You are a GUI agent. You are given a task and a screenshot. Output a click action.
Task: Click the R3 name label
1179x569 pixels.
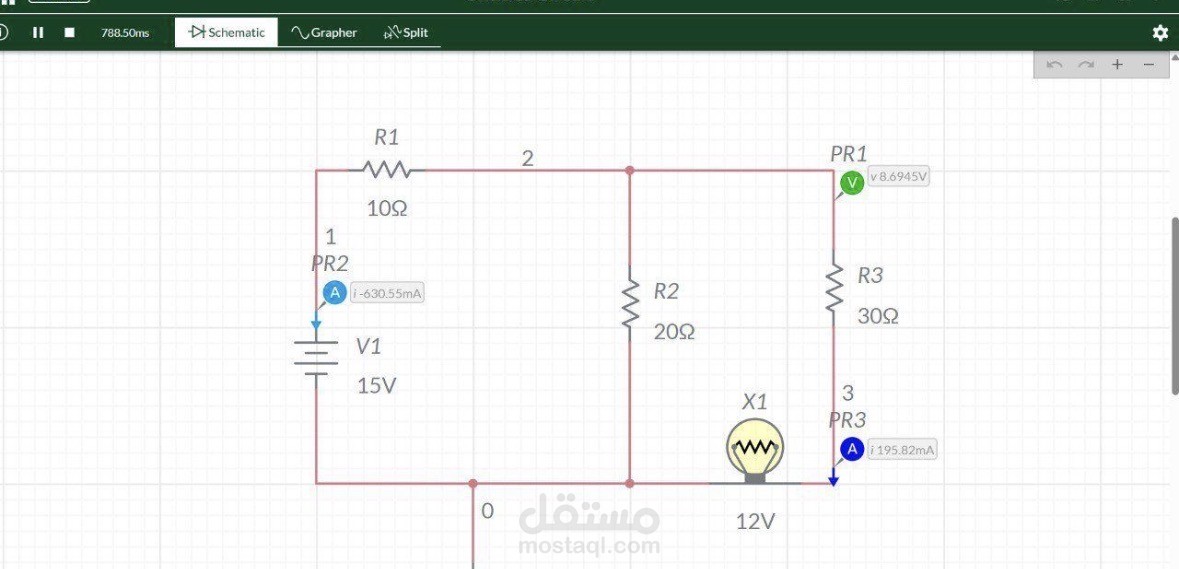(x=870, y=276)
